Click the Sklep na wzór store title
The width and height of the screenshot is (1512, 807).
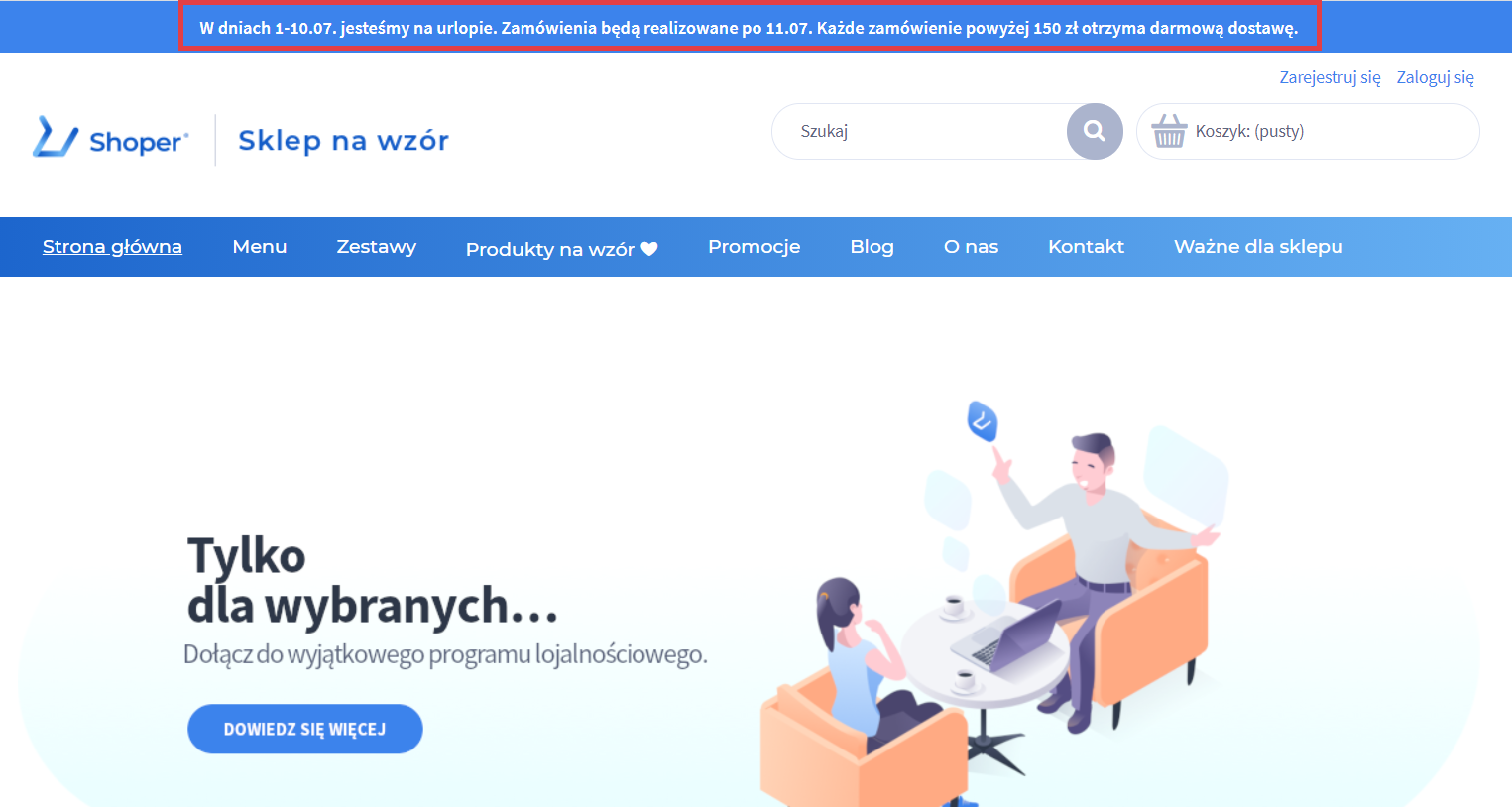coord(343,140)
